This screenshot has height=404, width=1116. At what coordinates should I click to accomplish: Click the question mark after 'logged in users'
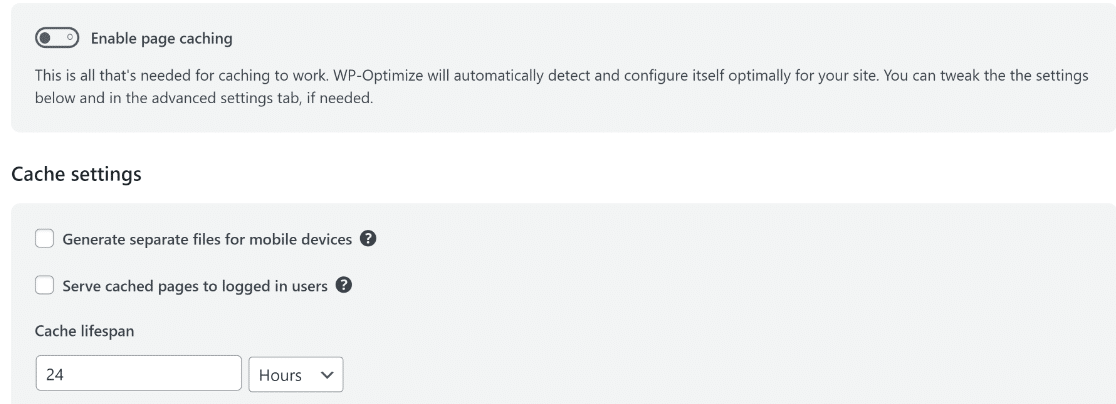click(x=344, y=285)
